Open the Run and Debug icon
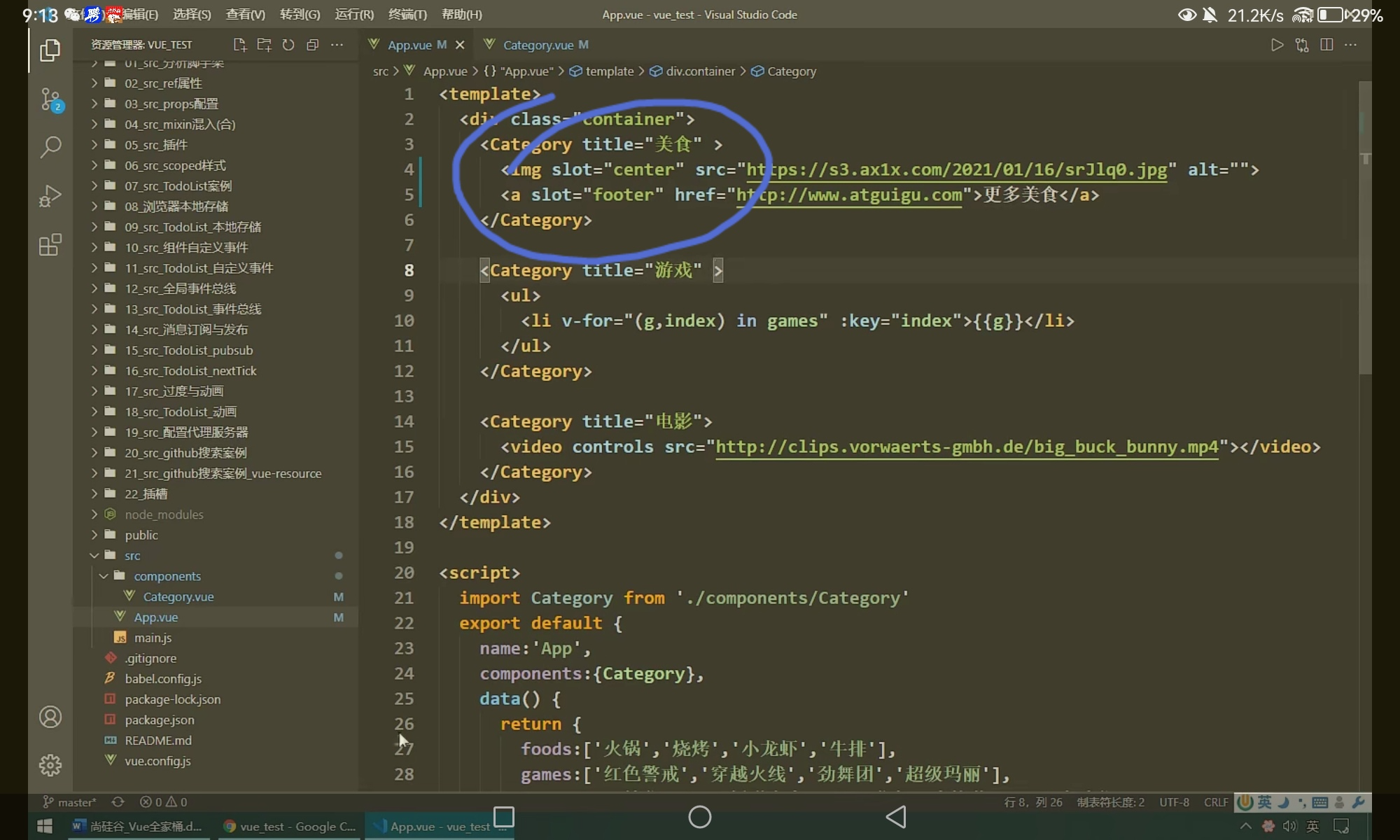The height and width of the screenshot is (840, 1400). click(50, 196)
